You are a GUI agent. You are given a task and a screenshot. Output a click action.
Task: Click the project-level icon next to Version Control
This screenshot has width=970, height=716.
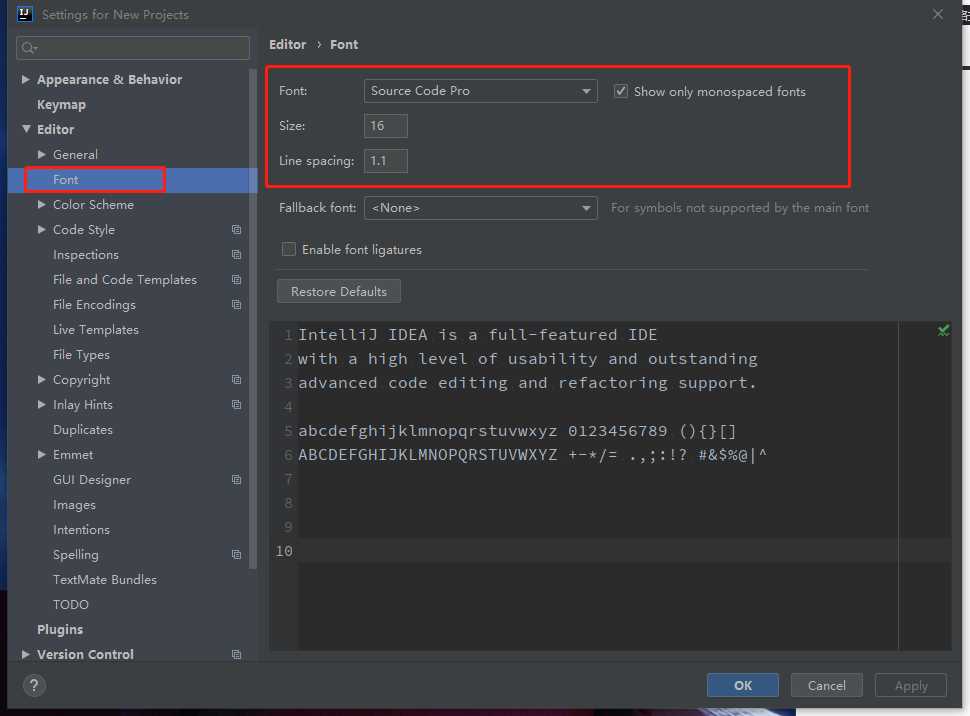click(x=236, y=654)
